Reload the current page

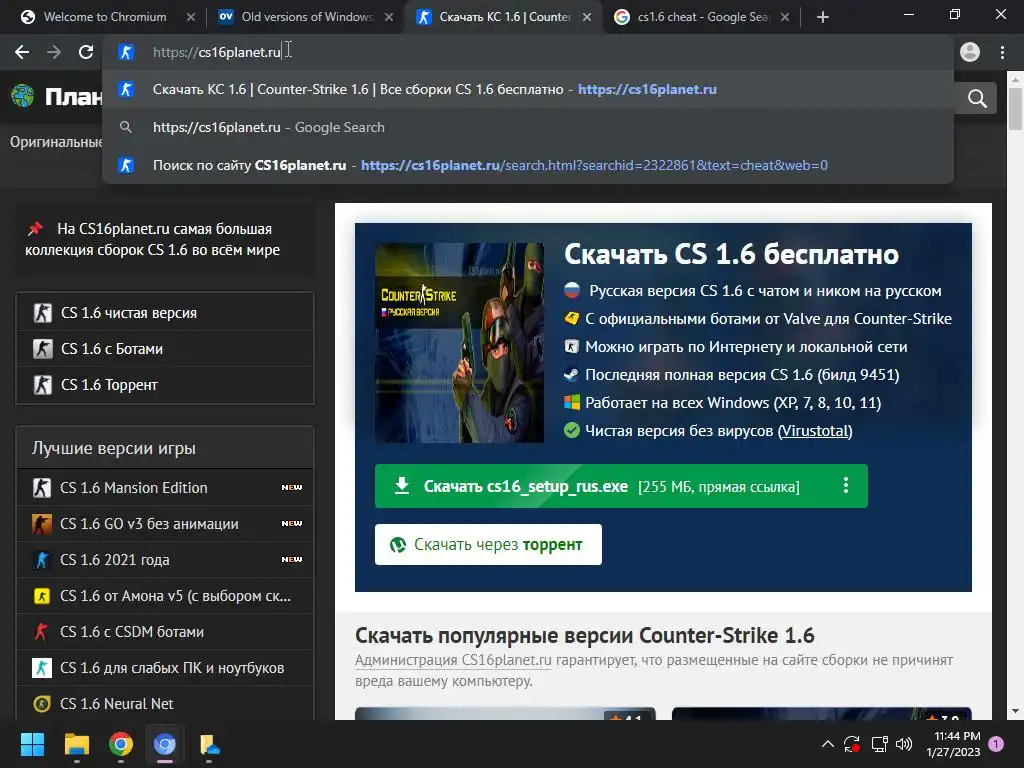86,52
